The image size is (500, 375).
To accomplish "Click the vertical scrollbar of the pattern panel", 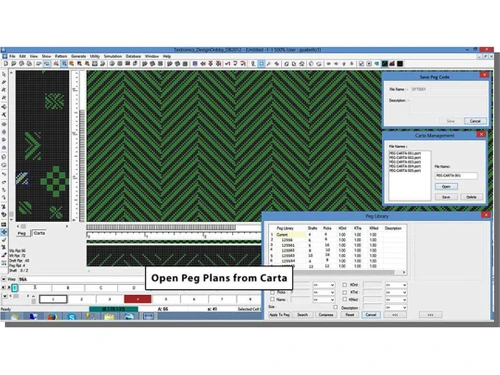I will click(x=11, y=145).
